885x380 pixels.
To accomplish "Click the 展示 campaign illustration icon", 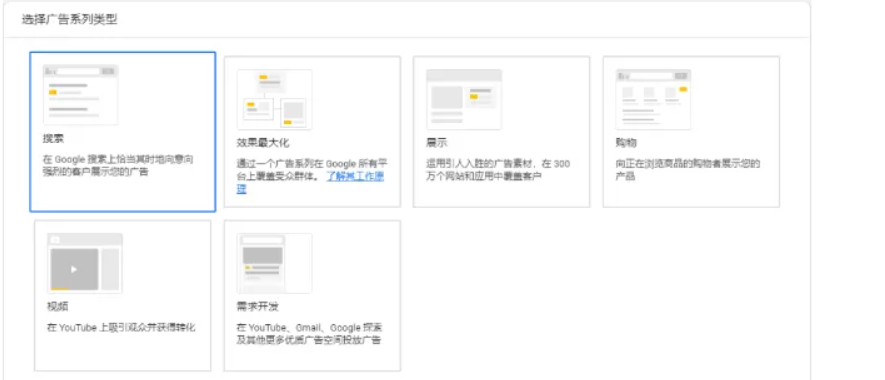I will point(464,99).
